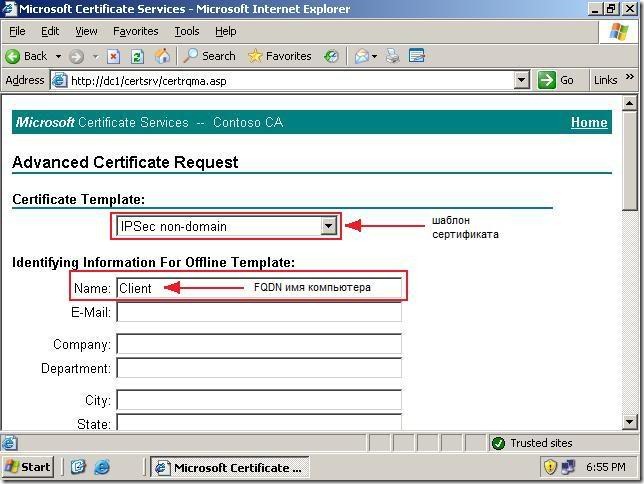Click the Back navigation arrow icon
This screenshot has width=644, height=484.
point(13,56)
